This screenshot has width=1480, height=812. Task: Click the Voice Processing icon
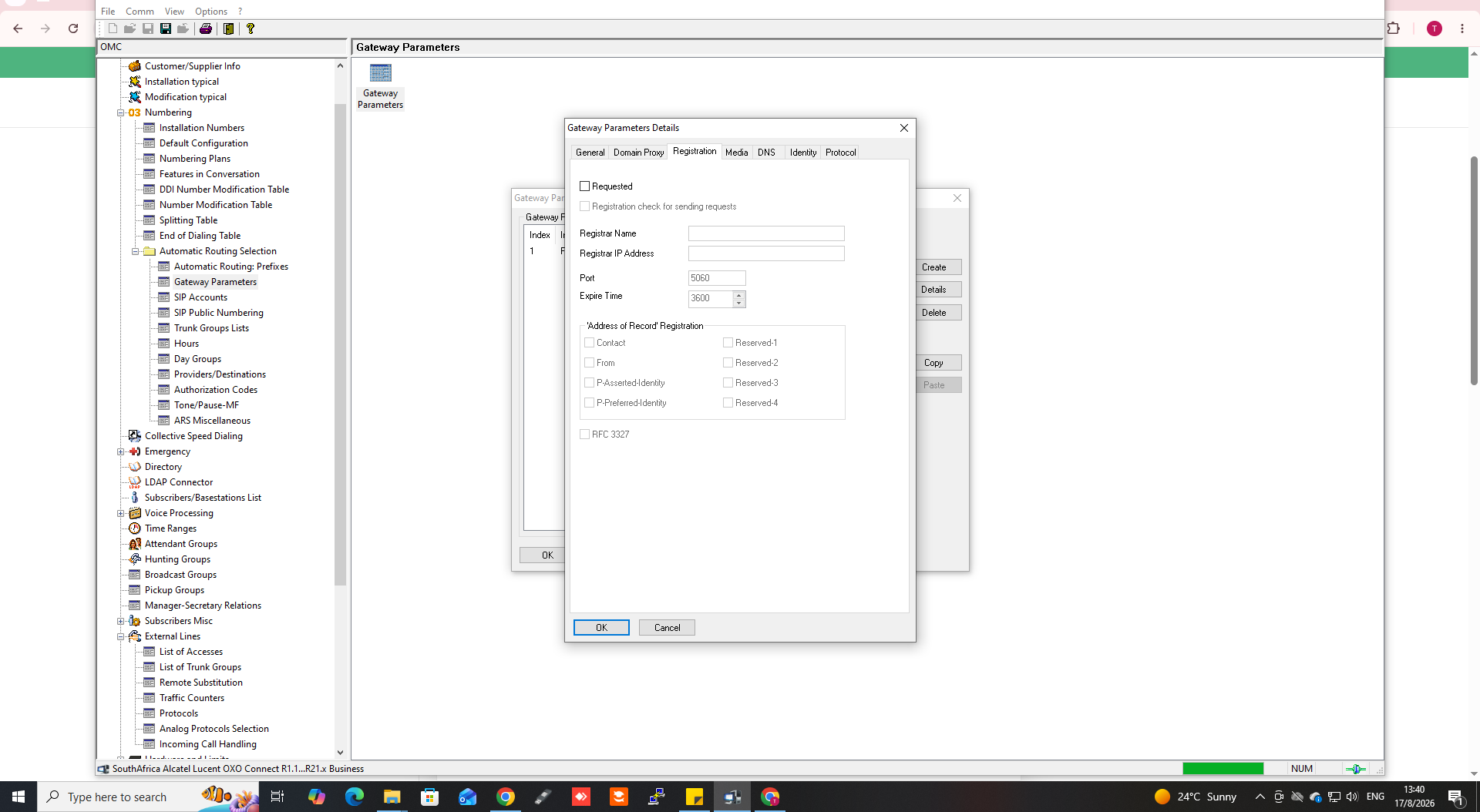pyautogui.click(x=135, y=513)
